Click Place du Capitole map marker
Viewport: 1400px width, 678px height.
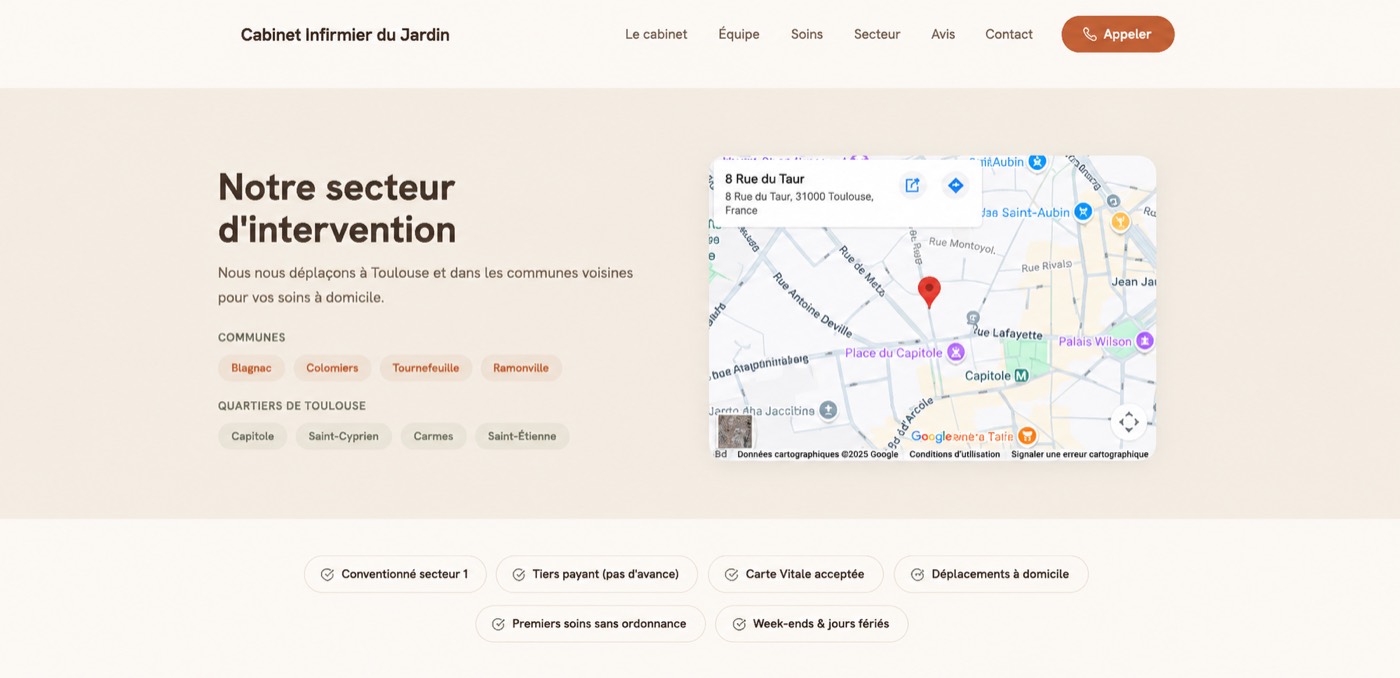click(956, 352)
